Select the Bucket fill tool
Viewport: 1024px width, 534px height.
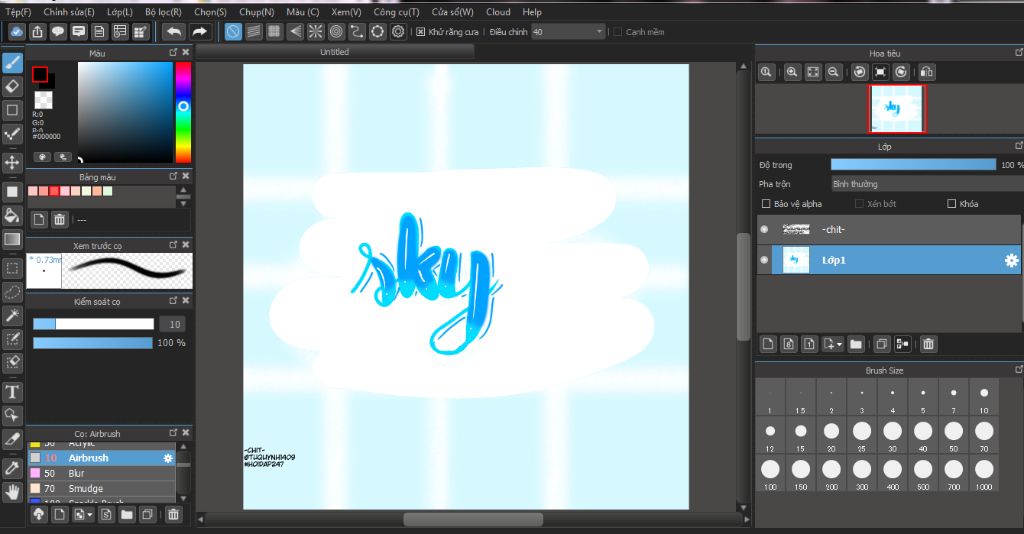pyautogui.click(x=12, y=215)
